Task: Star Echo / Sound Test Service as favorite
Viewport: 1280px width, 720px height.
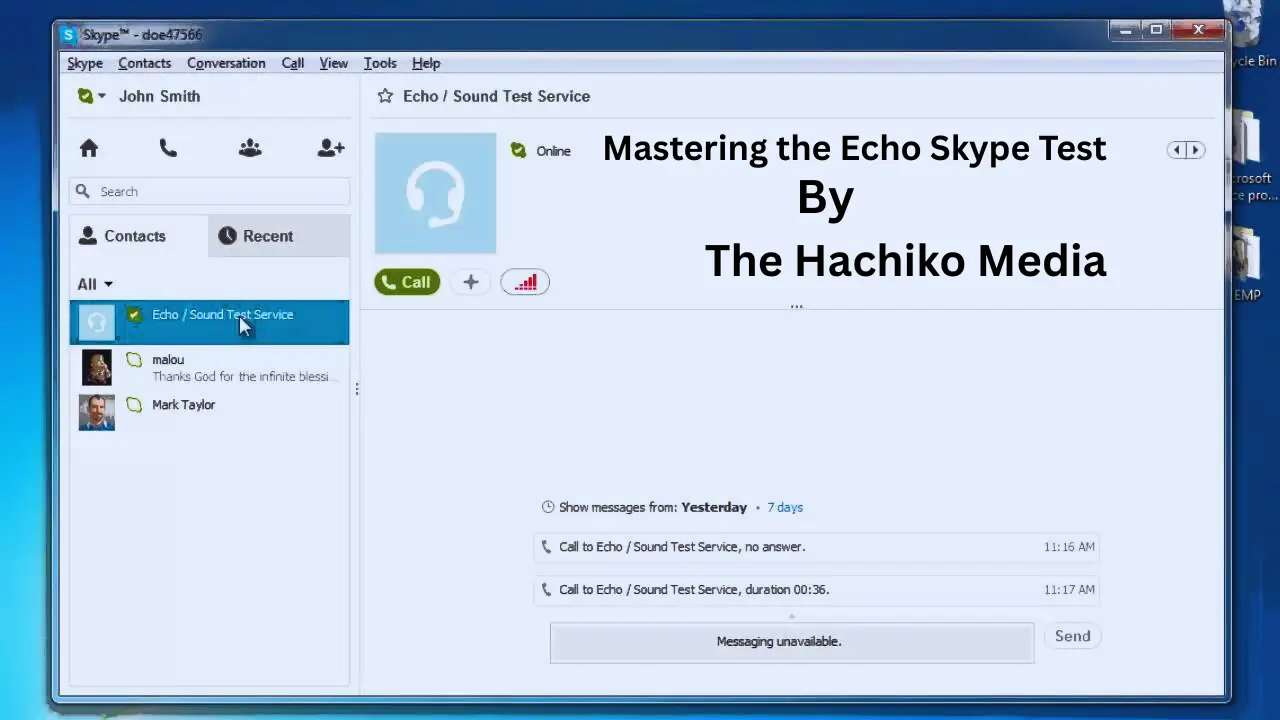Action: [x=385, y=97]
